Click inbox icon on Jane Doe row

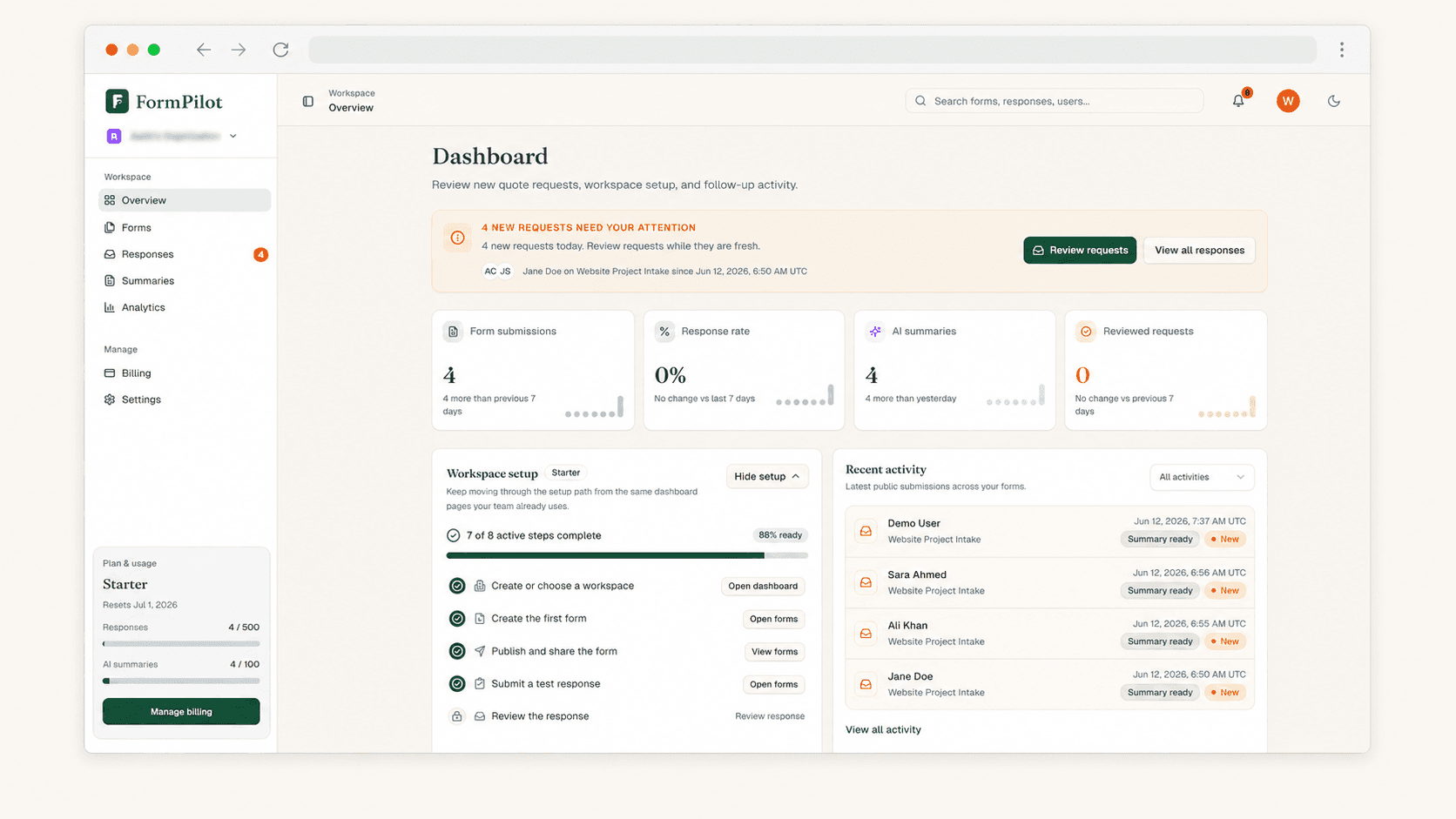coord(866,684)
